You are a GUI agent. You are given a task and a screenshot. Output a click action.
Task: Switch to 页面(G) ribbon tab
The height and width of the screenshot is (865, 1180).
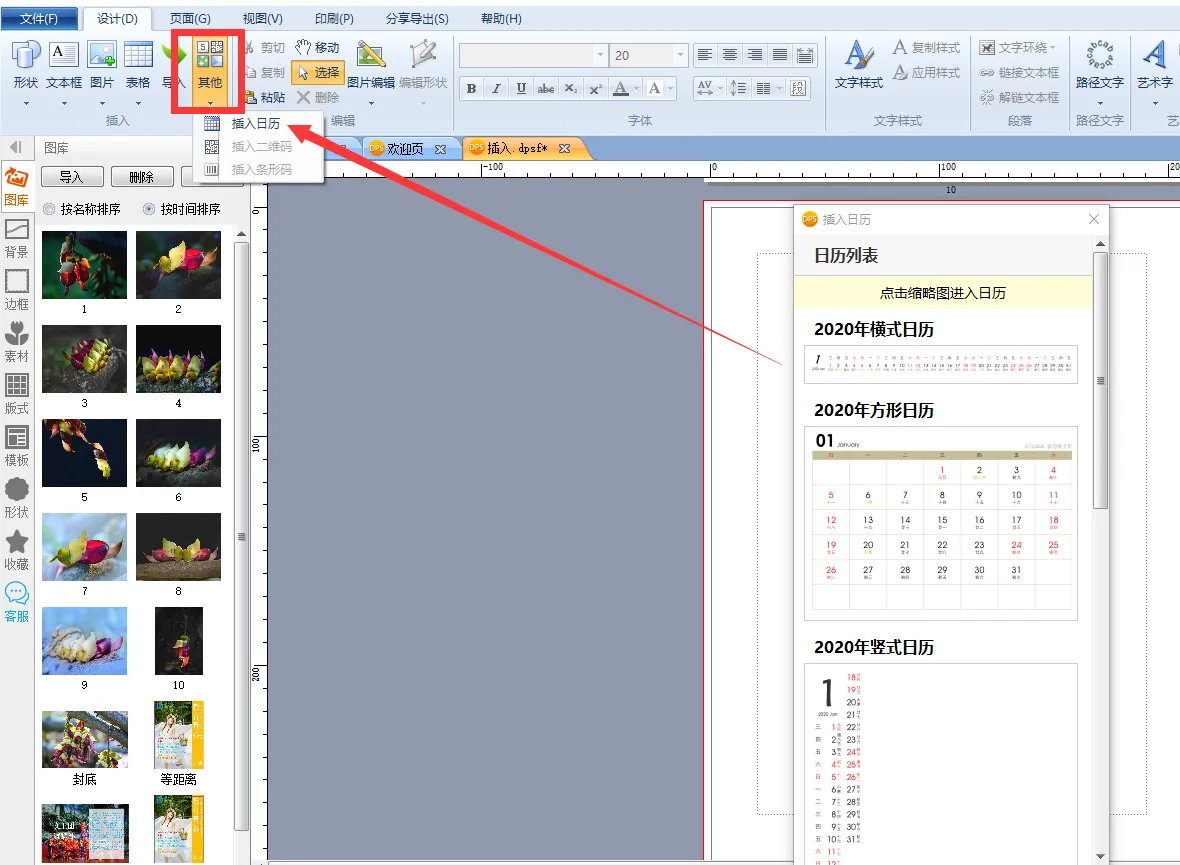[x=190, y=18]
